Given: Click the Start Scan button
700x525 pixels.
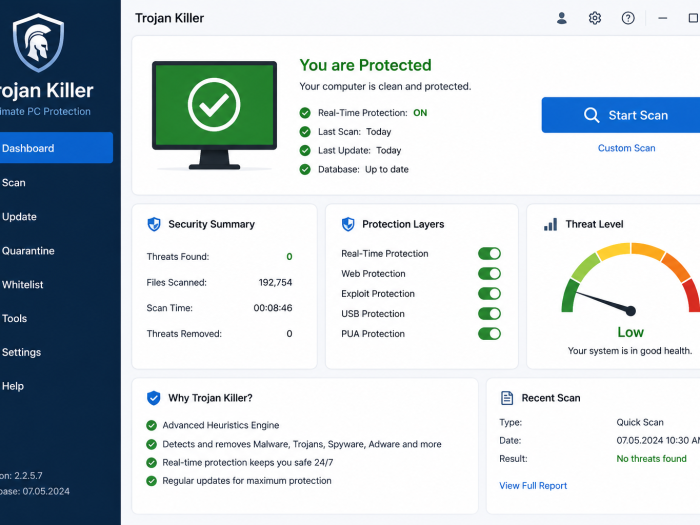Looking at the screenshot, I should [x=621, y=115].
